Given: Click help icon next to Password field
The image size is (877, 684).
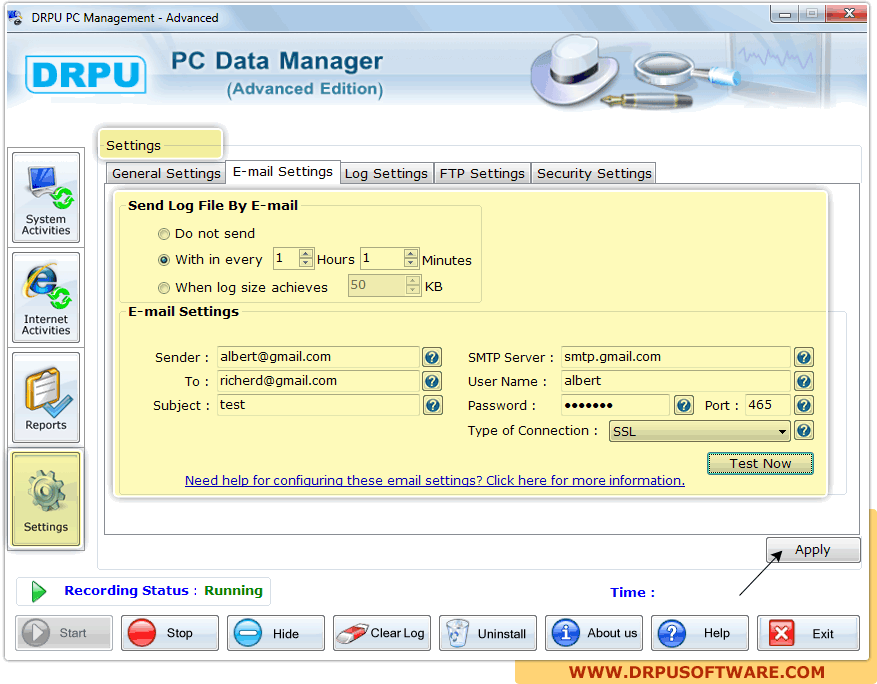Looking at the screenshot, I should point(683,405).
